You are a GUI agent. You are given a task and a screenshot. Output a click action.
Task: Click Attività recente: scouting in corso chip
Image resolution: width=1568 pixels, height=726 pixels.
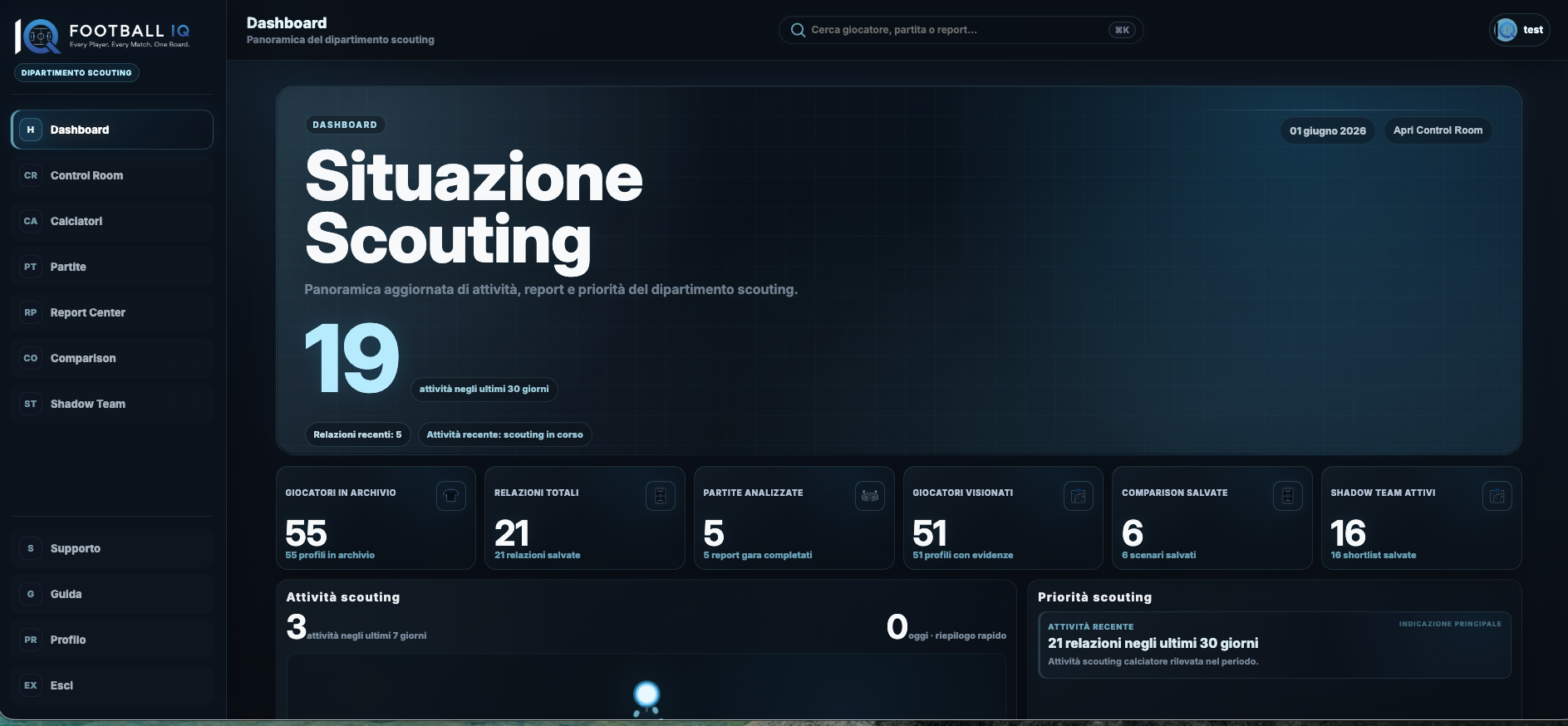point(504,434)
